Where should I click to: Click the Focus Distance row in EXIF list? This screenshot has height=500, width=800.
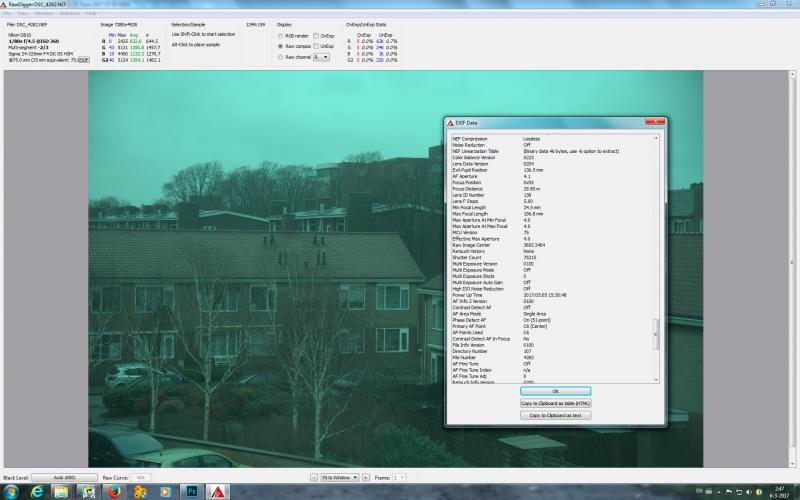[554, 189]
